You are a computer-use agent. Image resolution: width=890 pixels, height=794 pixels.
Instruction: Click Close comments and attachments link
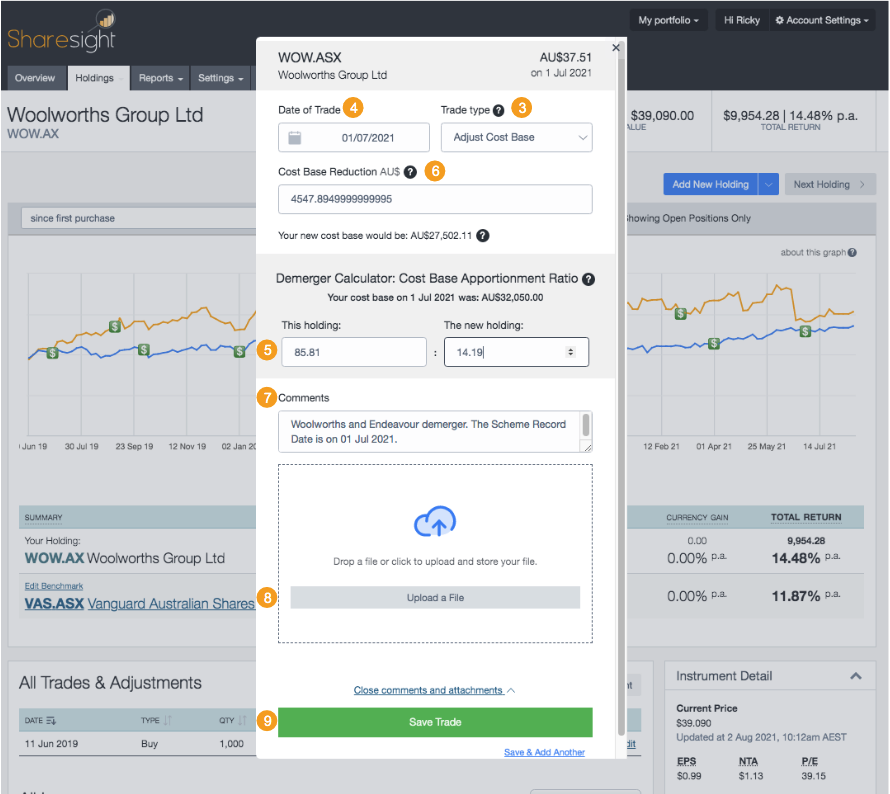[434, 690]
